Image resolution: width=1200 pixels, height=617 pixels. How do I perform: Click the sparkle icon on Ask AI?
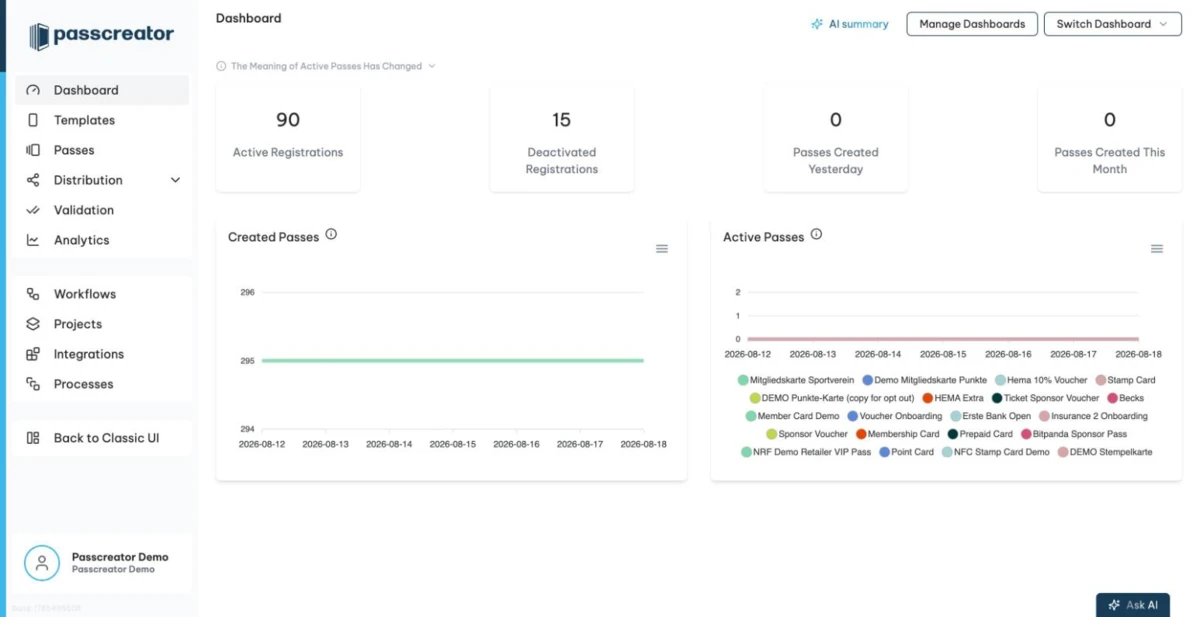pos(1114,605)
